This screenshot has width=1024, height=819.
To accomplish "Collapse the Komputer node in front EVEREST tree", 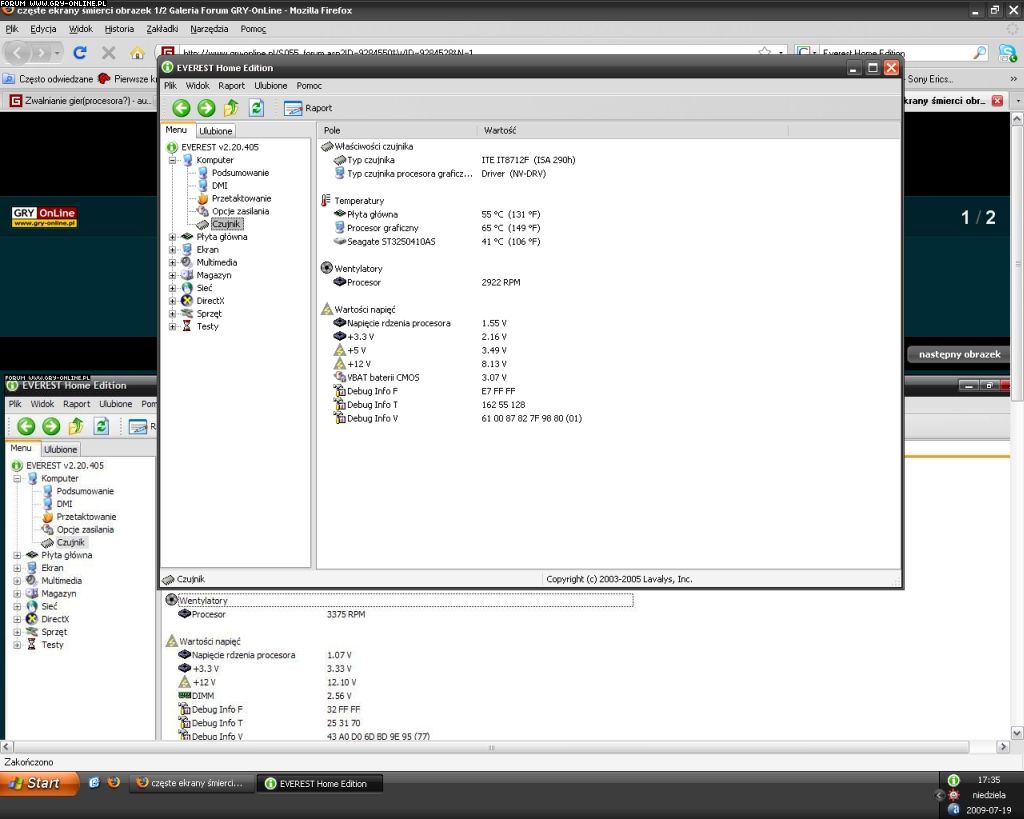I will pyautogui.click(x=173, y=160).
